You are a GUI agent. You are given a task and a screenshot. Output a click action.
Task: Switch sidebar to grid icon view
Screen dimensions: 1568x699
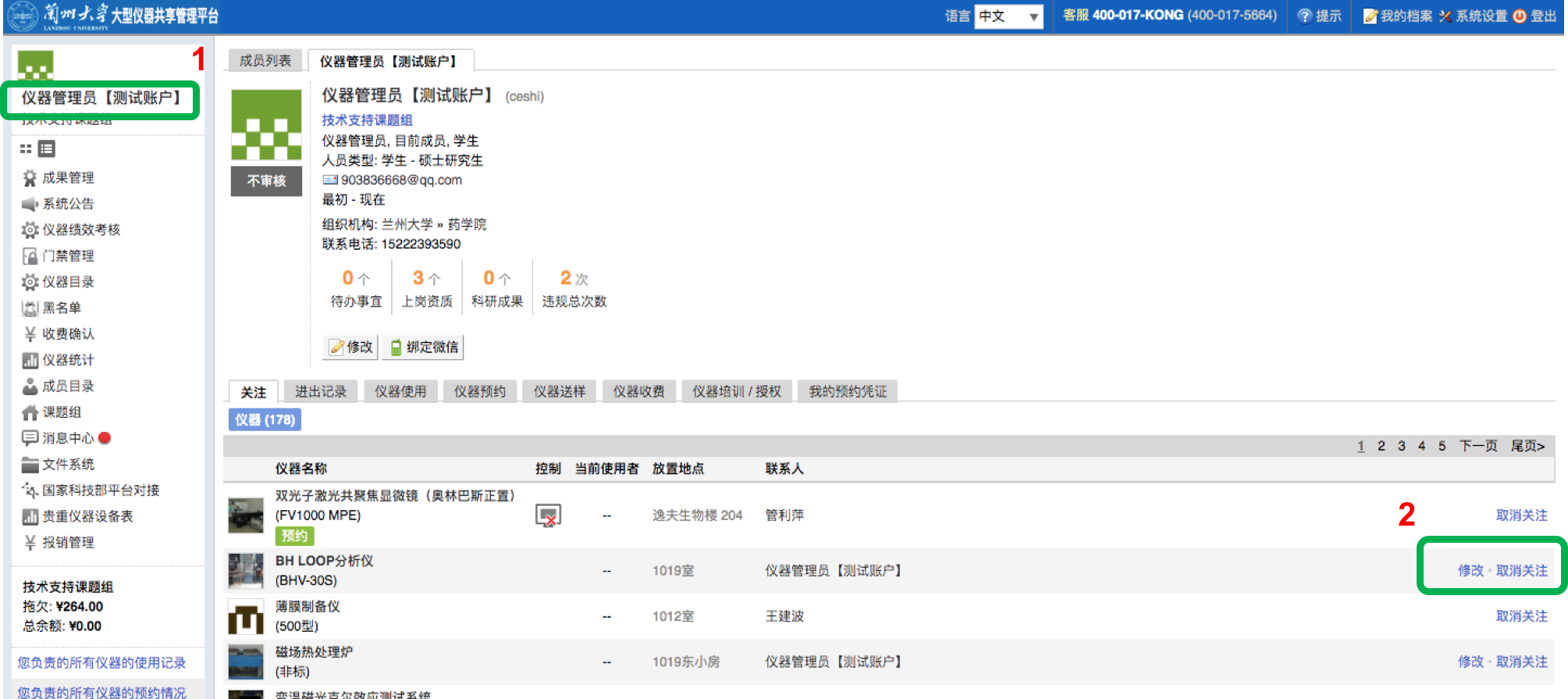(26, 148)
